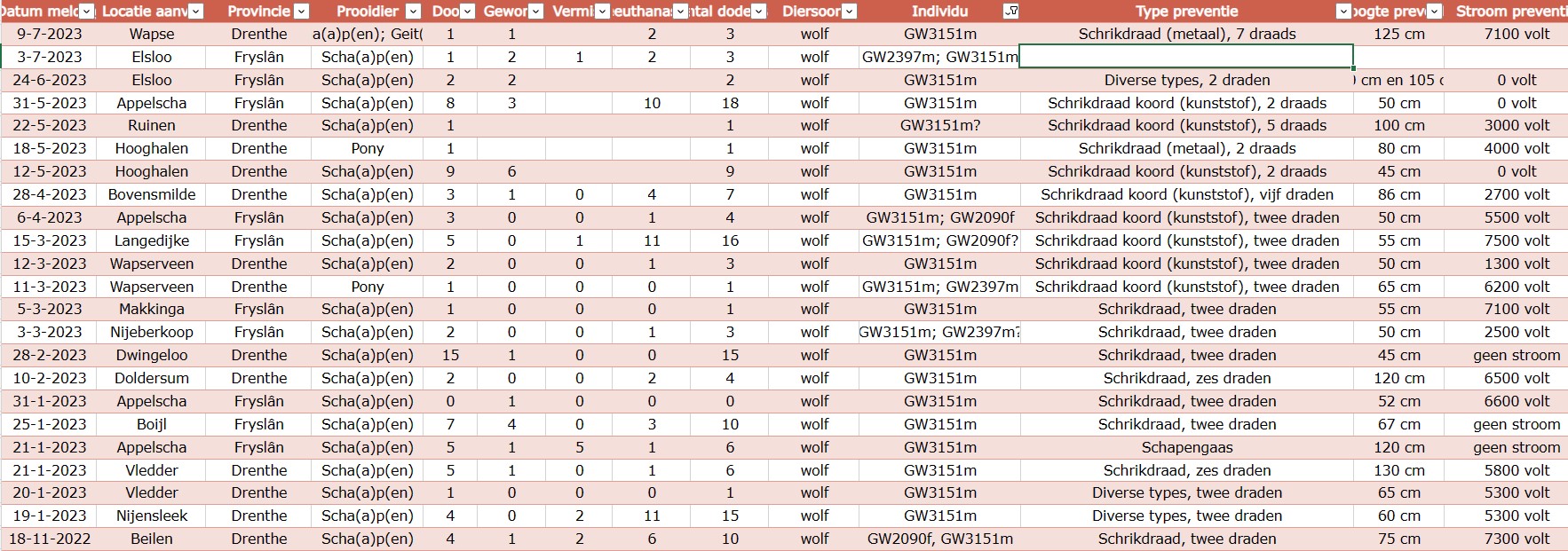Image resolution: width=1568 pixels, height=551 pixels.
Task: Expand the Vermist column filter dropdown
Action: coord(602,12)
